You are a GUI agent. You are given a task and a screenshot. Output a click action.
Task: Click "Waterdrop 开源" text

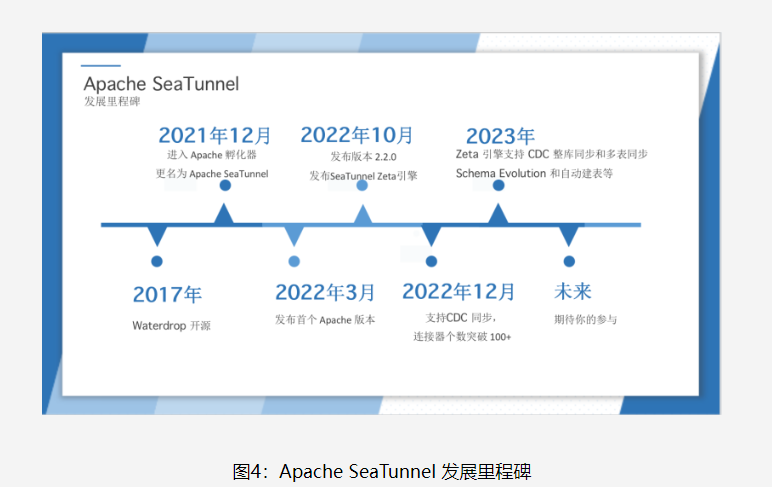[x=171, y=325]
